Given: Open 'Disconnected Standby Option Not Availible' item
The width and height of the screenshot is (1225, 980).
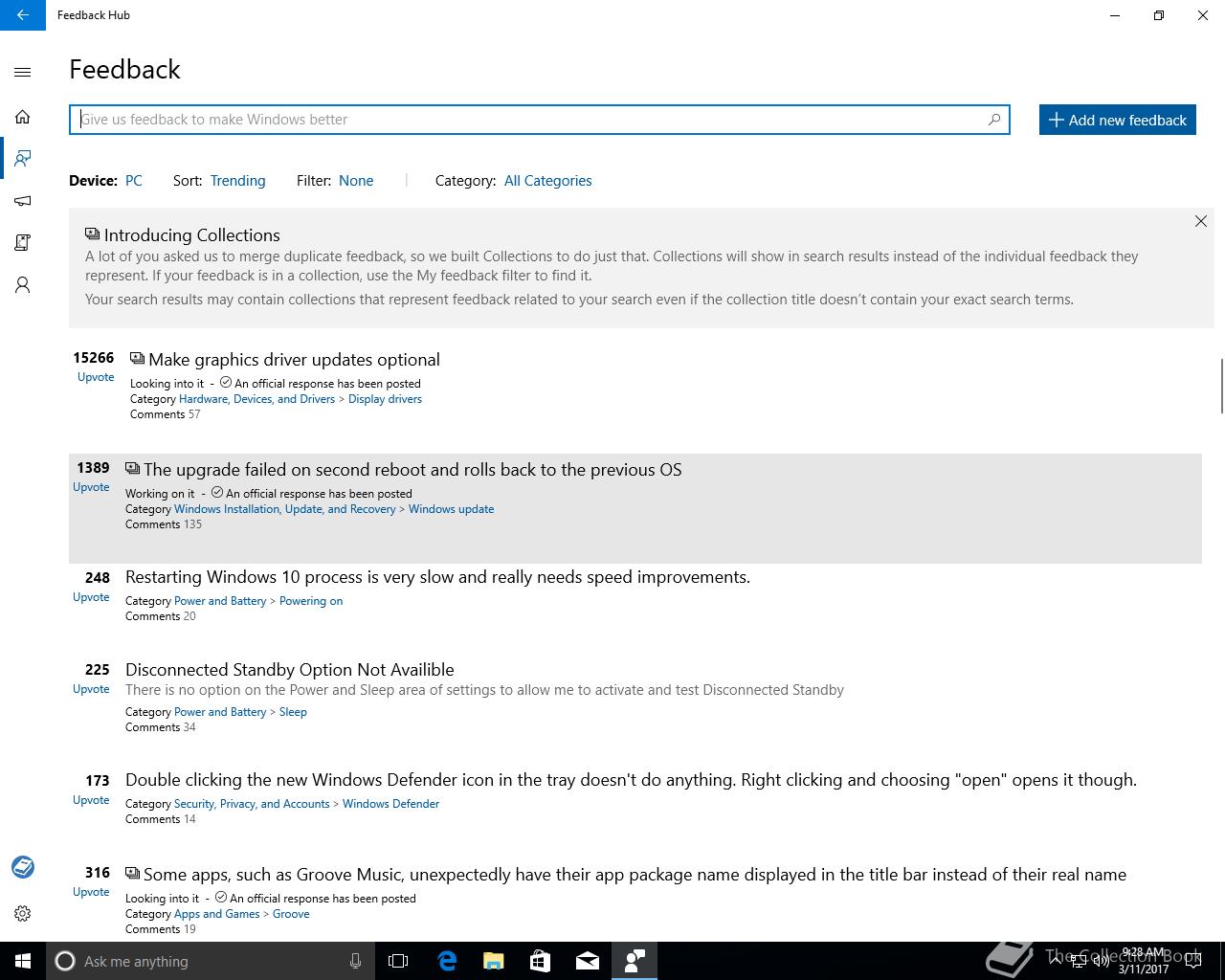Looking at the screenshot, I should tap(290, 670).
